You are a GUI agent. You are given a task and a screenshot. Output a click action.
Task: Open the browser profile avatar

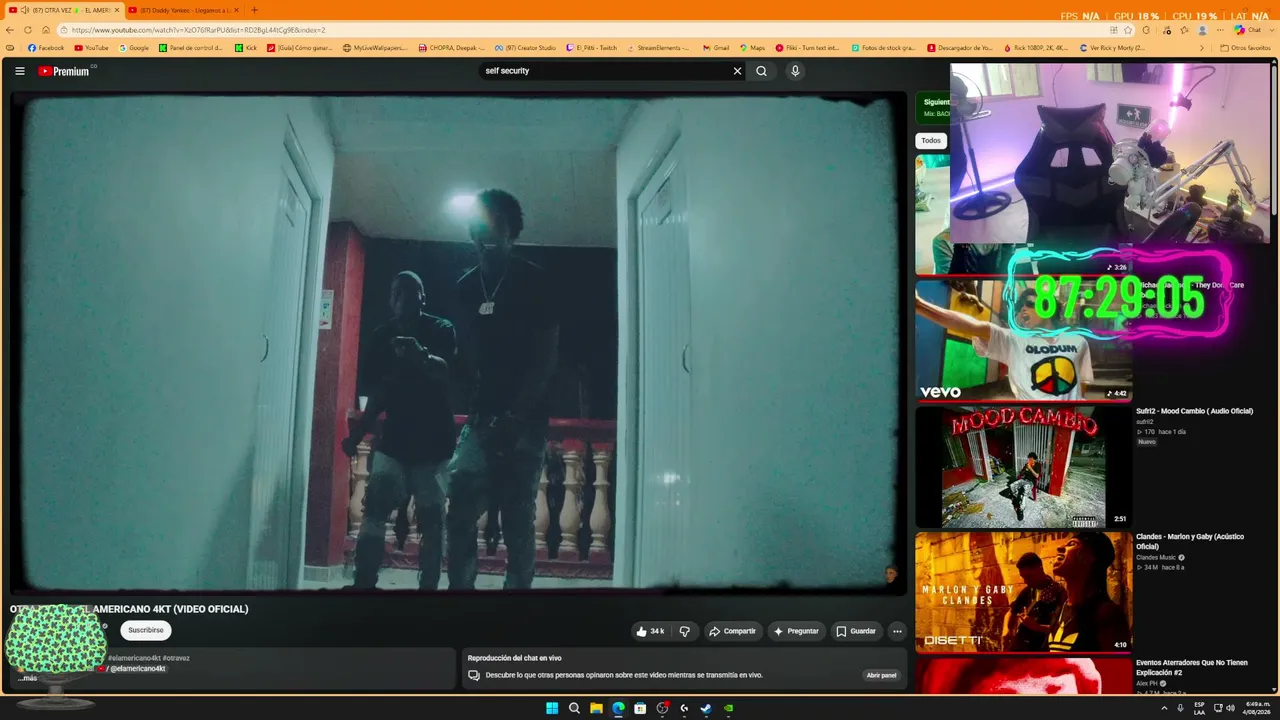[x=1202, y=30]
